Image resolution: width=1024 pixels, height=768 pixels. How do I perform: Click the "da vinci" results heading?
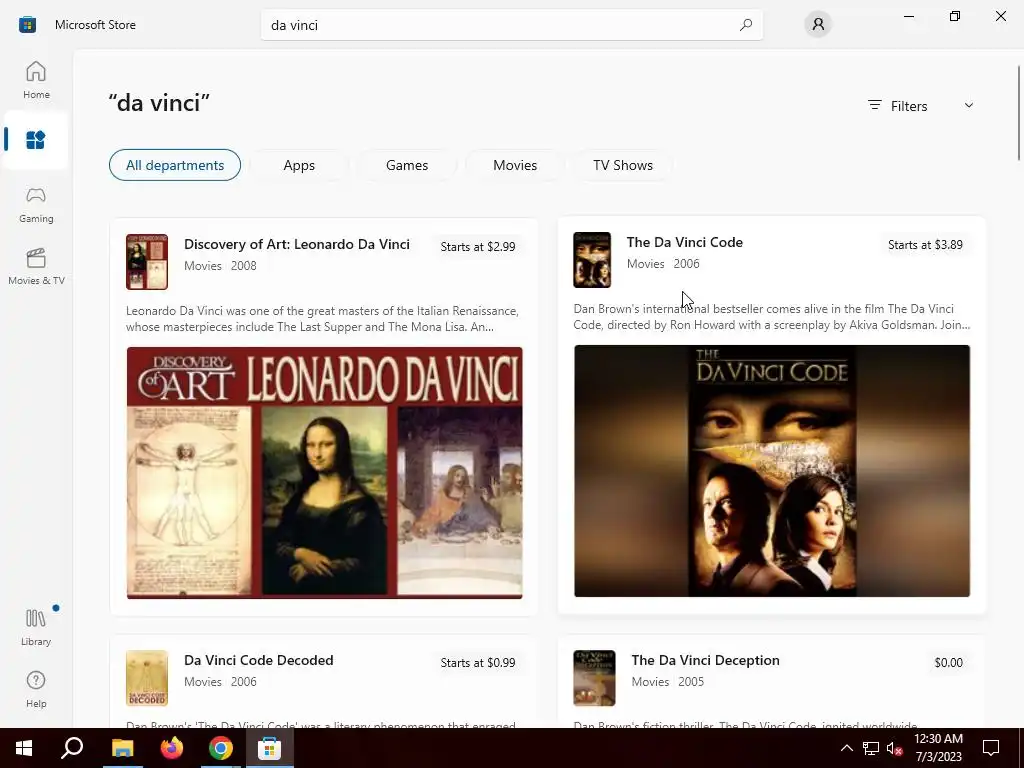159,103
